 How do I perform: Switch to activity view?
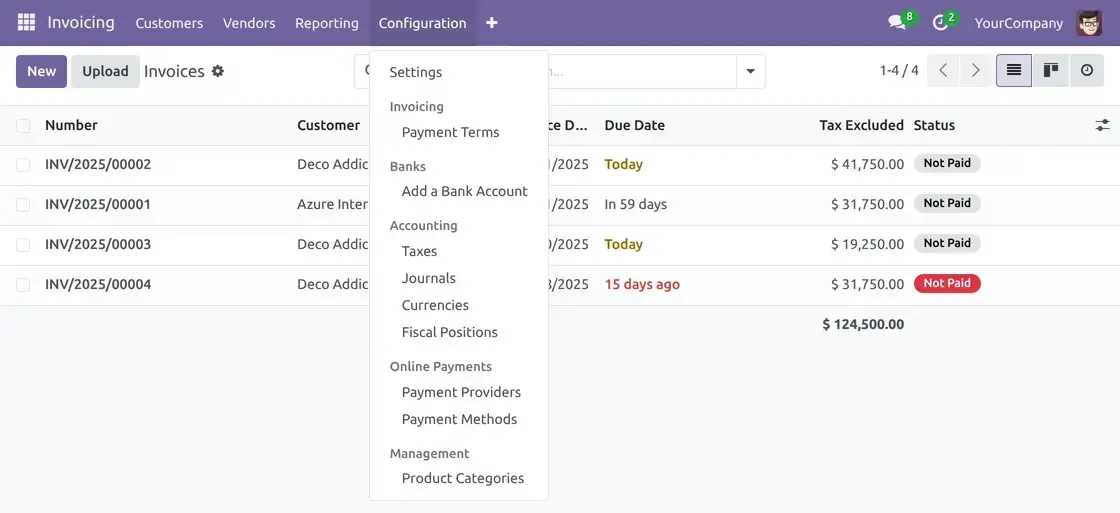(1086, 71)
